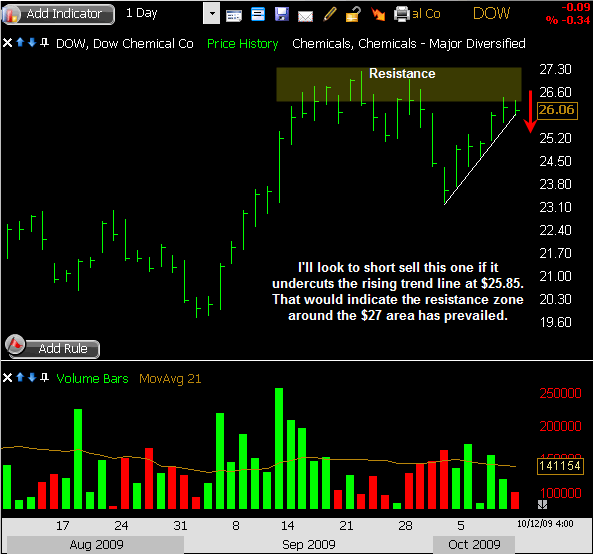593x554 pixels.
Task: Click the Oct 2009 timeline section
Action: click(474, 545)
